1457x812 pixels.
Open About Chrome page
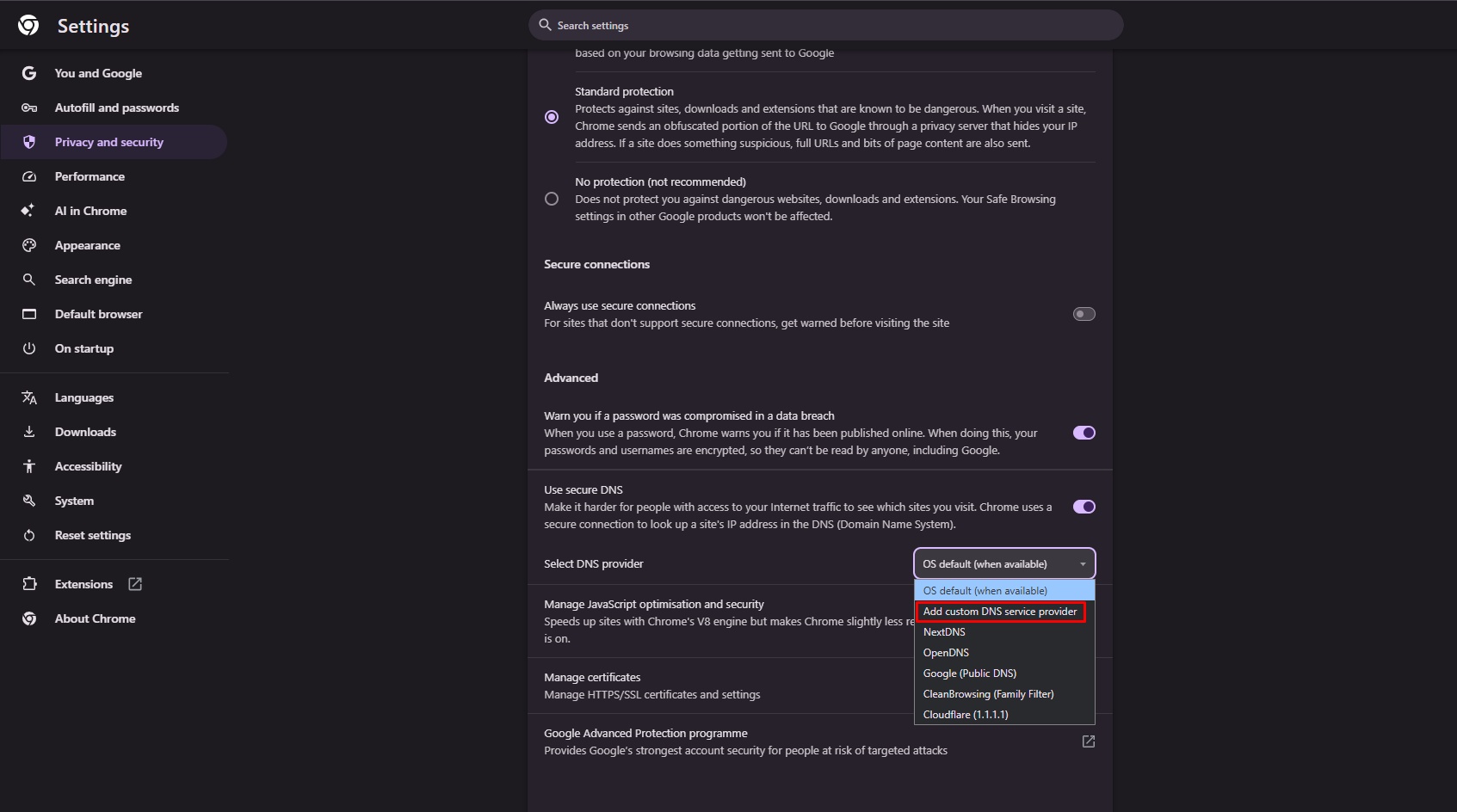[114, 618]
